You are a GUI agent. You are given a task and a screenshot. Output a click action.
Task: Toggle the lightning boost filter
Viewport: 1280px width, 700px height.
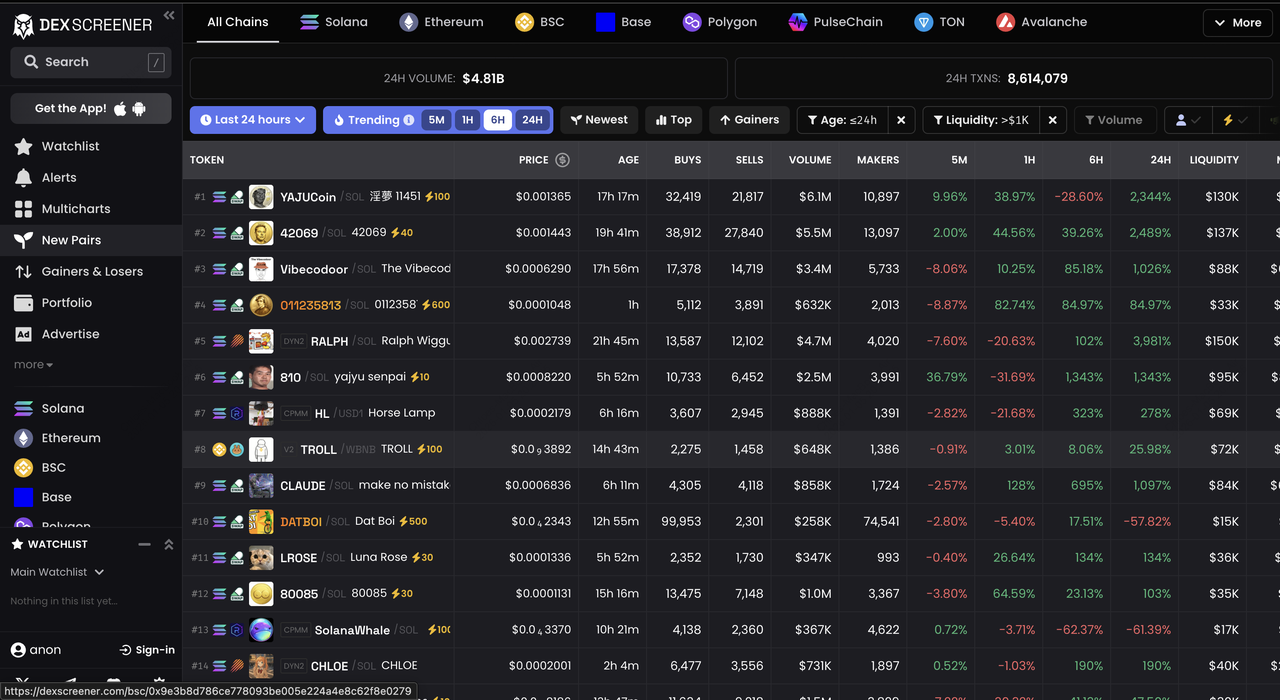pyautogui.click(x=1234, y=120)
